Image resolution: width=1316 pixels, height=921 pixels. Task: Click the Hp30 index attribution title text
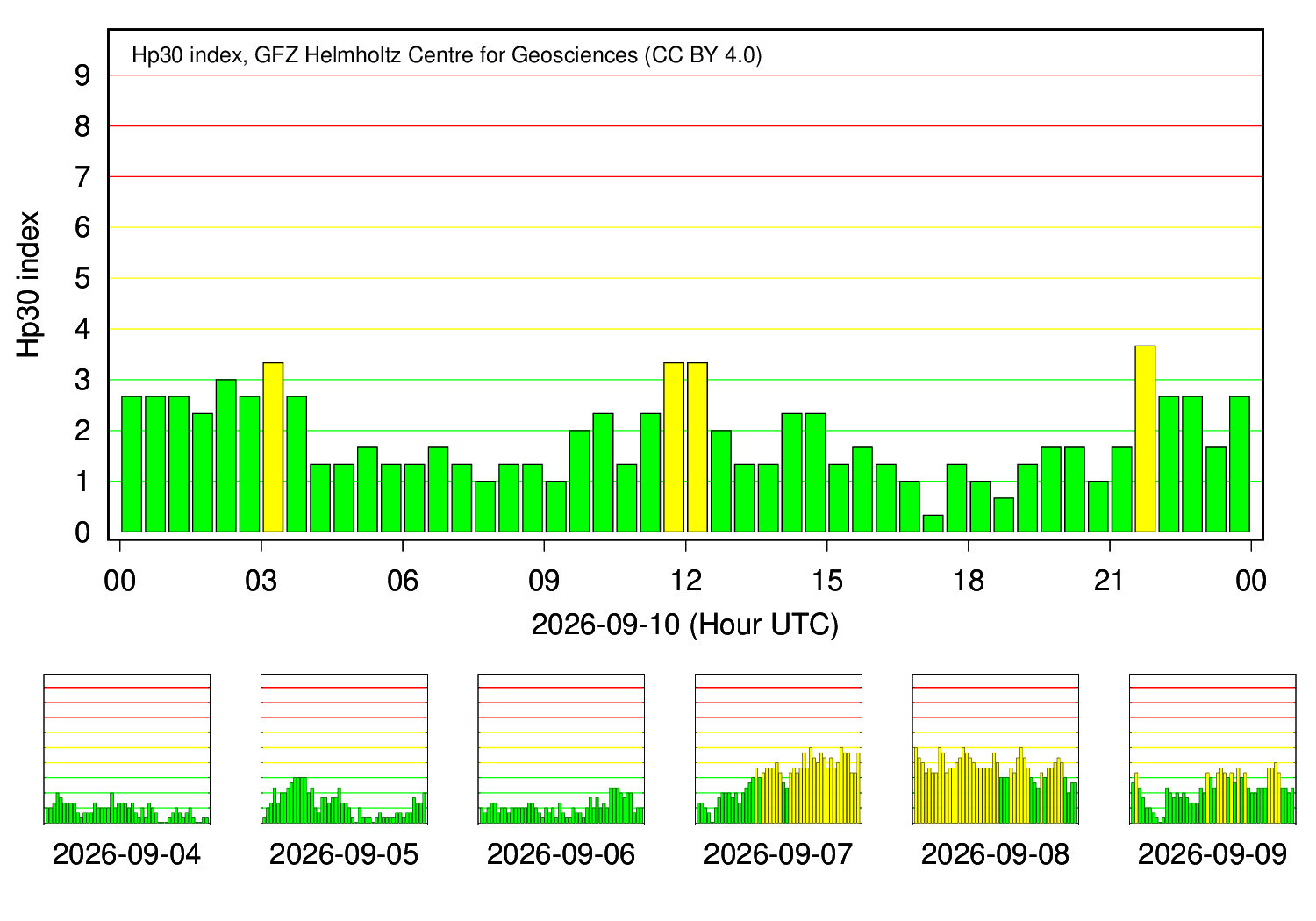point(447,55)
